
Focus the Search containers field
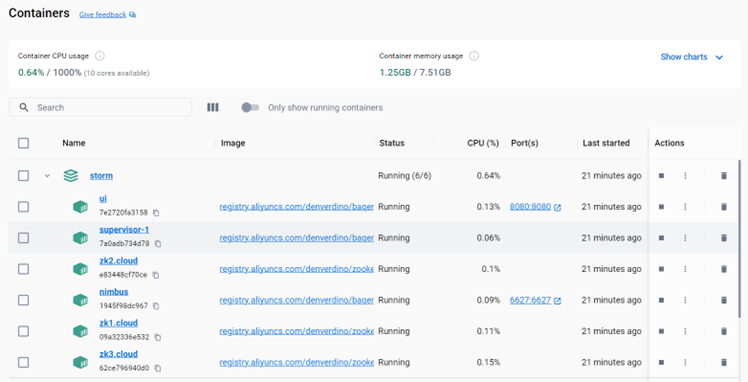[100, 107]
